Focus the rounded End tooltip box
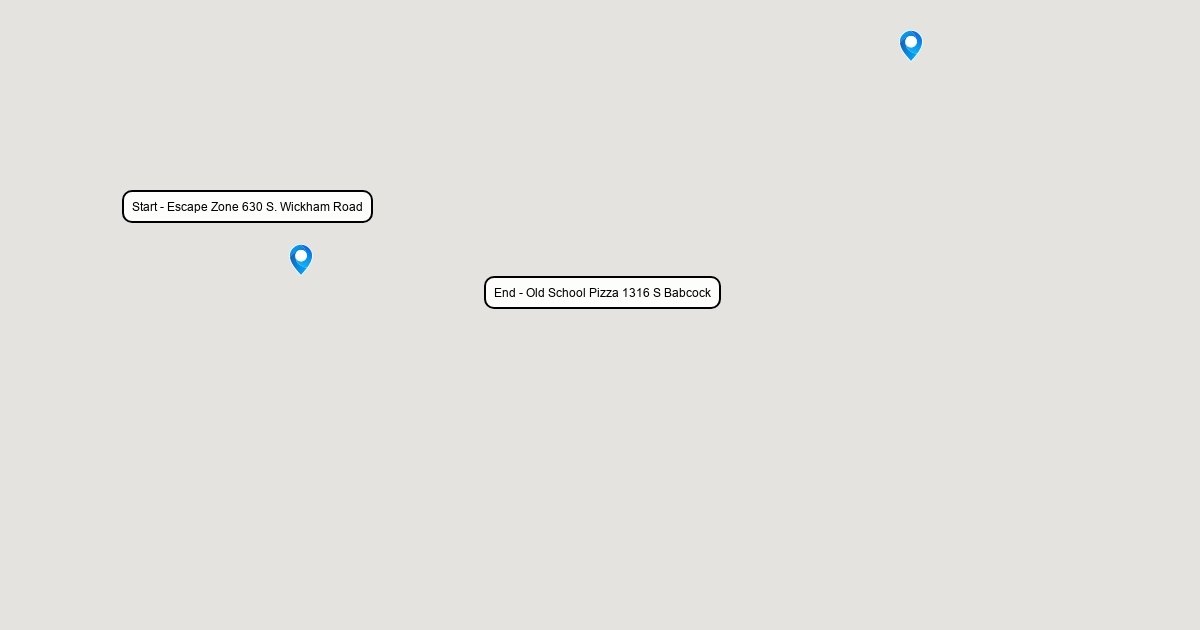The image size is (1200, 630). (x=602, y=293)
